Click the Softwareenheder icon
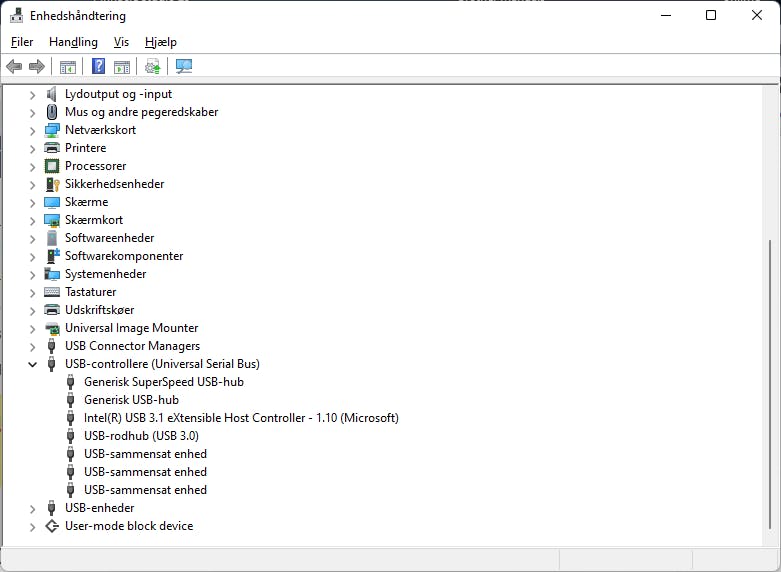The width and height of the screenshot is (781, 572). 52,238
